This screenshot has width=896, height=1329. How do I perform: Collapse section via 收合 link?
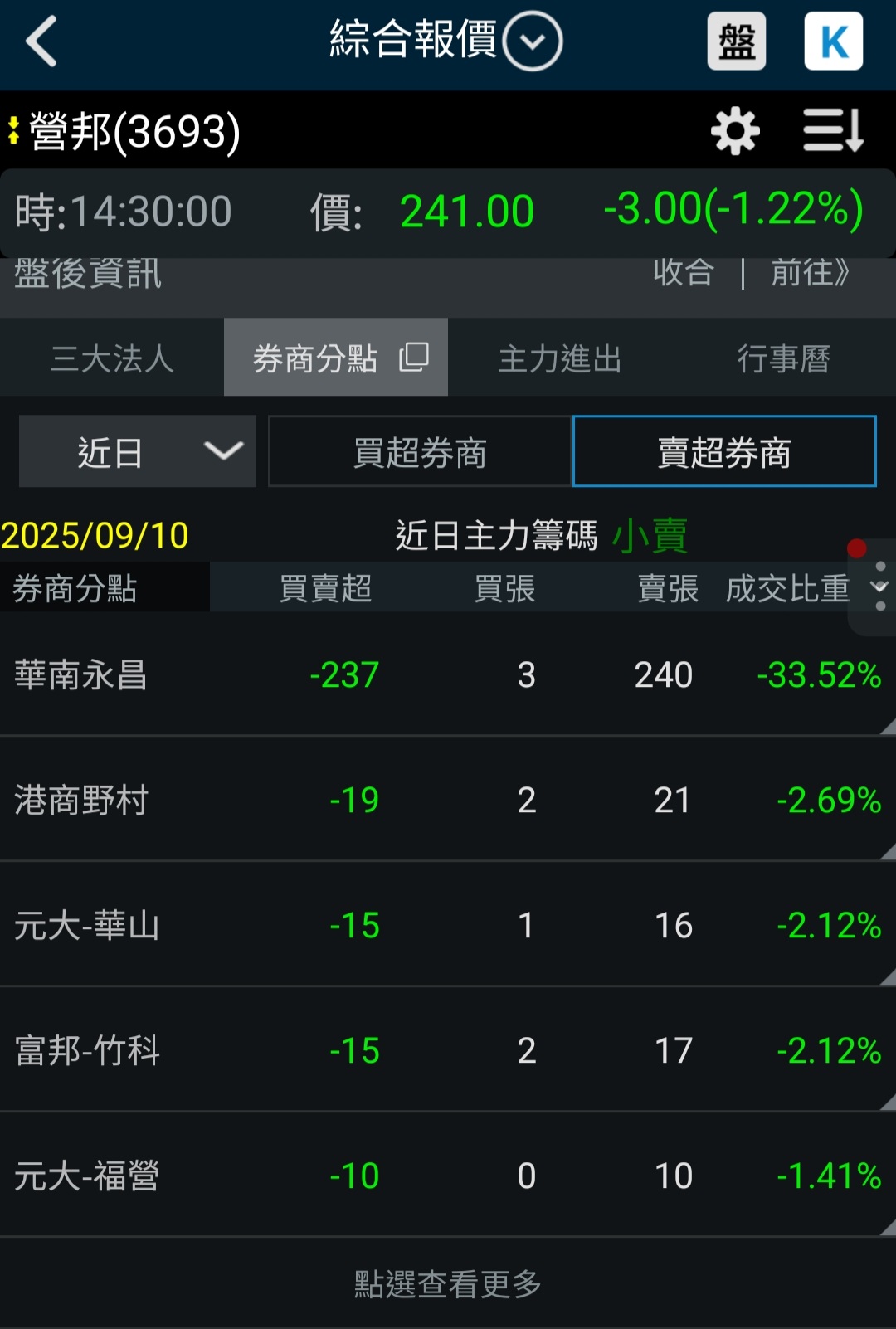pyautogui.click(x=684, y=272)
